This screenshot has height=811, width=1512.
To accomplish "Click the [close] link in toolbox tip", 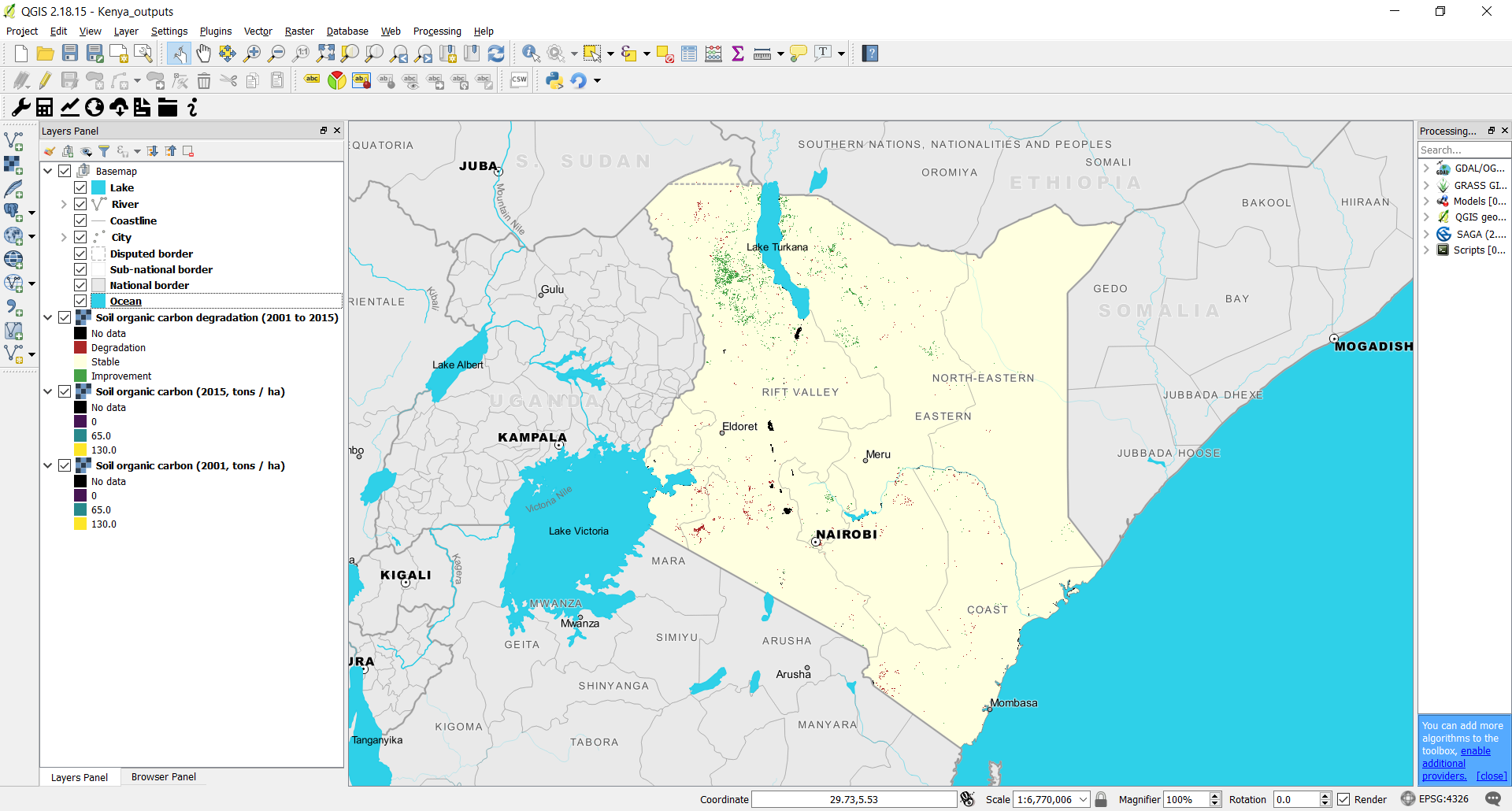I will tap(1492, 776).
